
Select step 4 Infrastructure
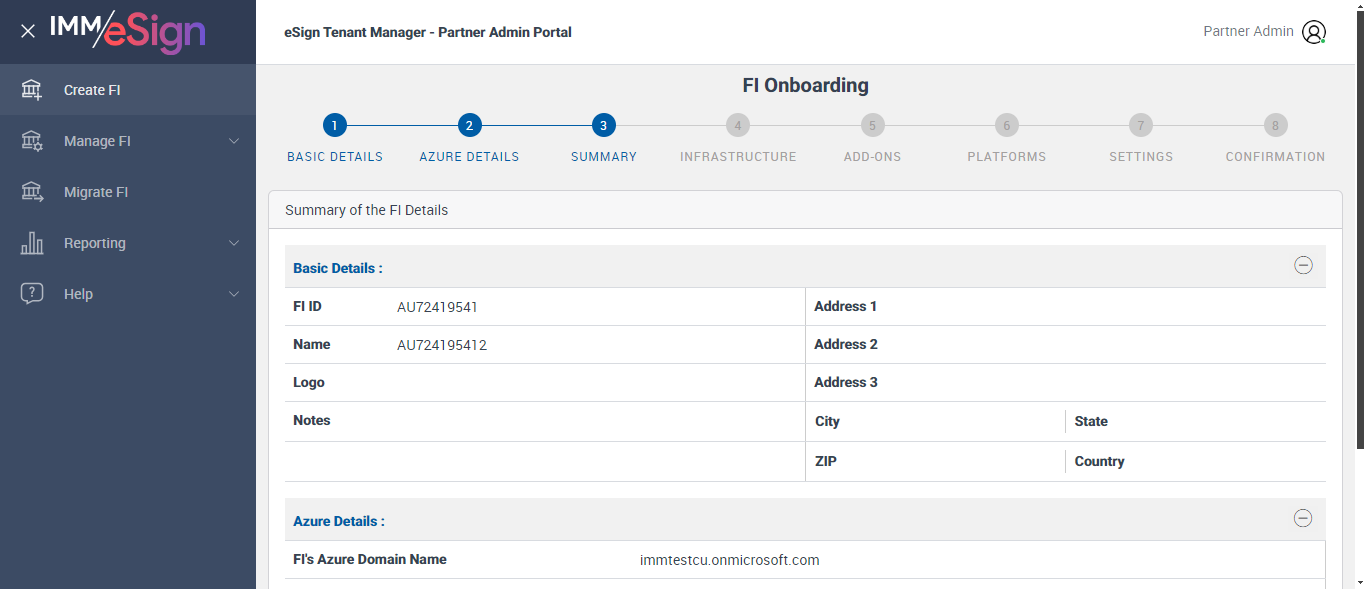pyautogui.click(x=738, y=126)
